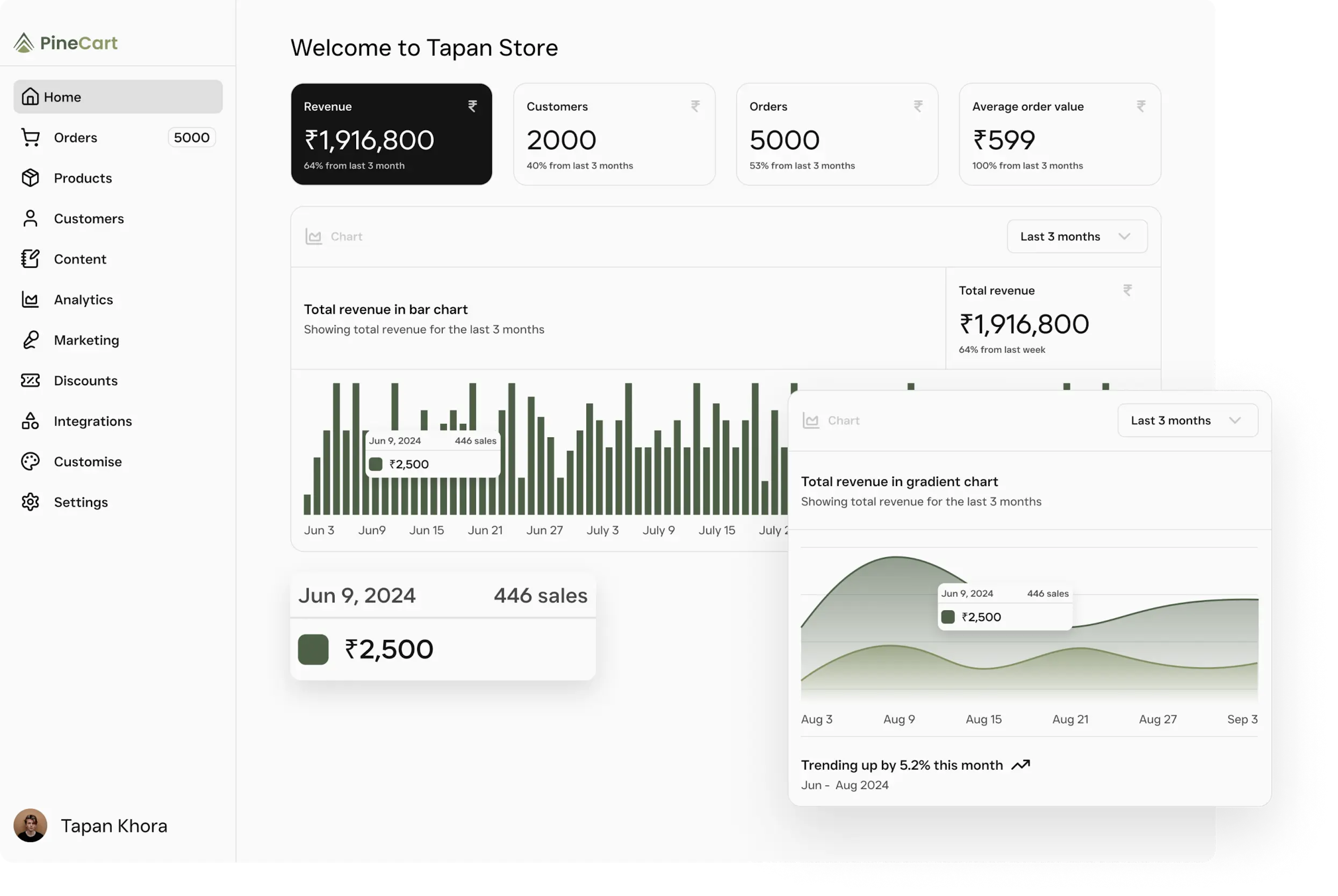Click the Tapan Khora user name
The image size is (1338, 896).
click(114, 826)
